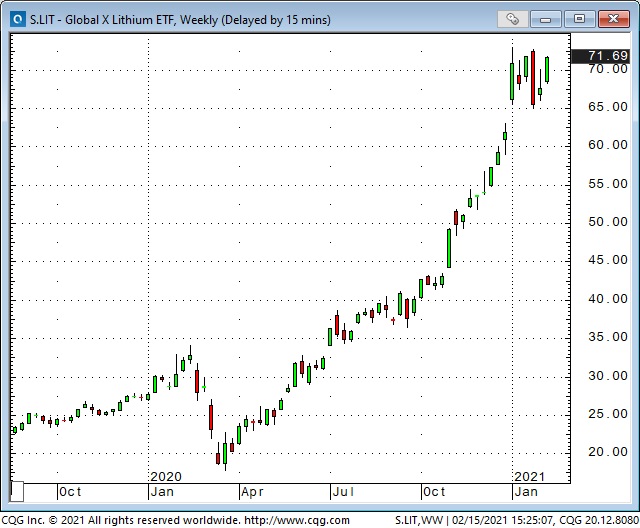640x528 pixels.
Task: Click the 65.00 price axis label
Action: click(x=608, y=107)
